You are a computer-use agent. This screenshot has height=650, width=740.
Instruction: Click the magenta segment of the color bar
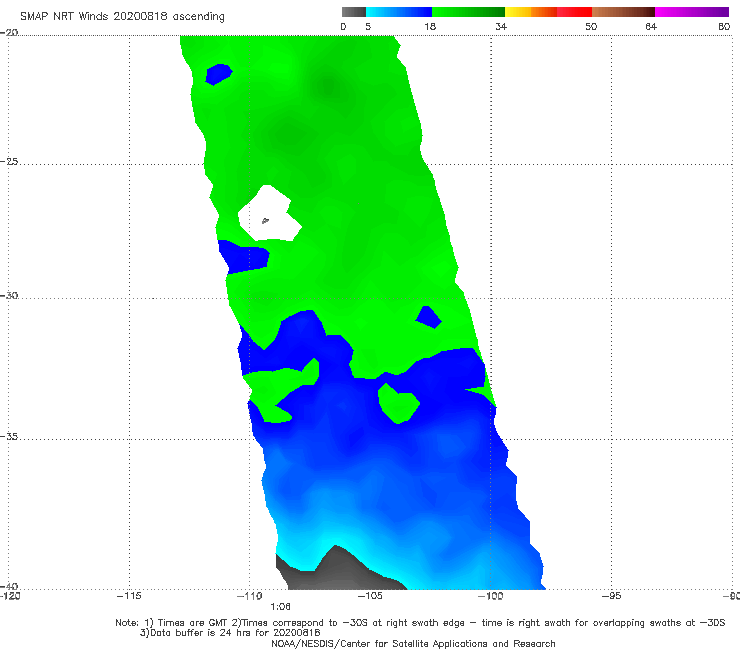coord(692,12)
